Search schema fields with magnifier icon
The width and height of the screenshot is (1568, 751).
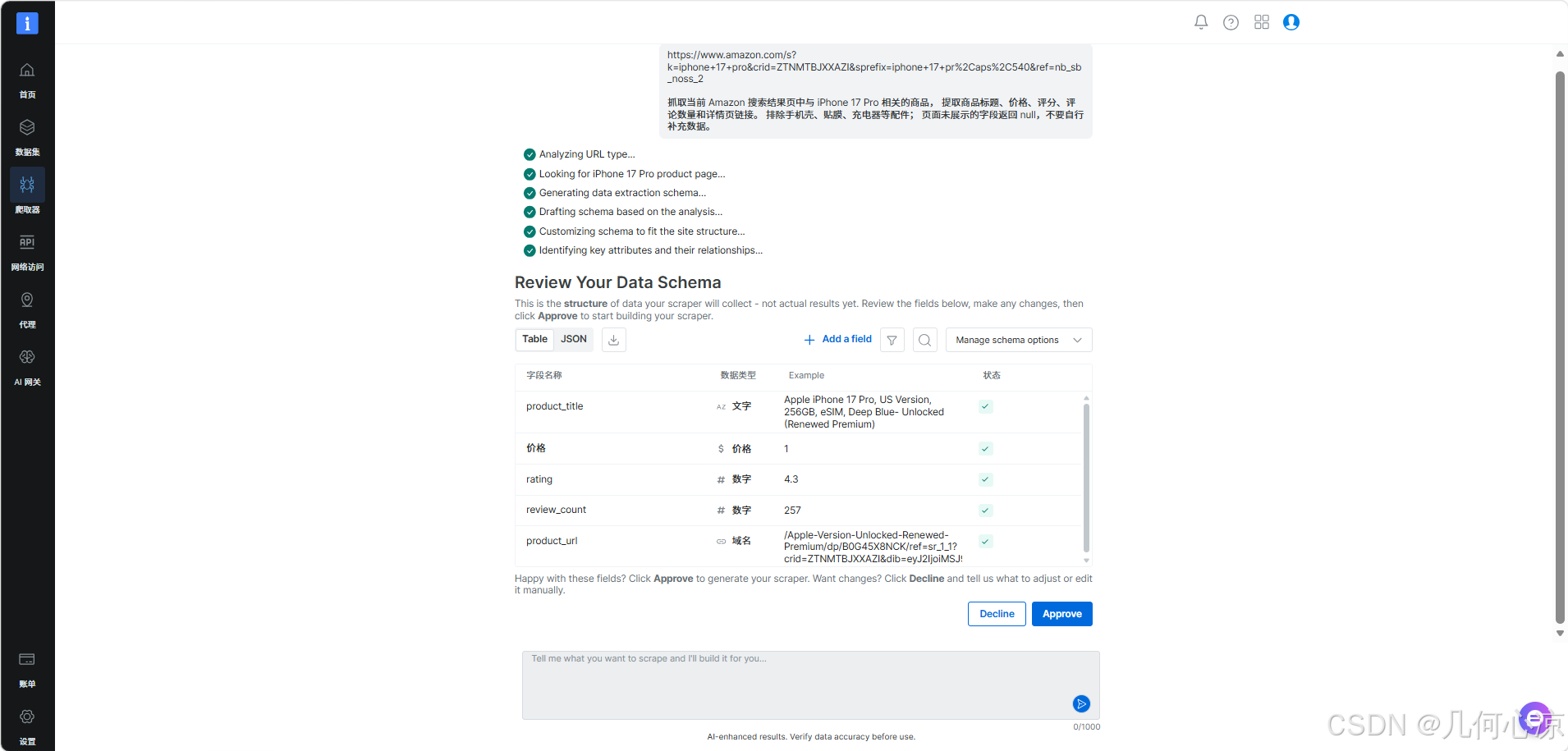click(x=925, y=340)
